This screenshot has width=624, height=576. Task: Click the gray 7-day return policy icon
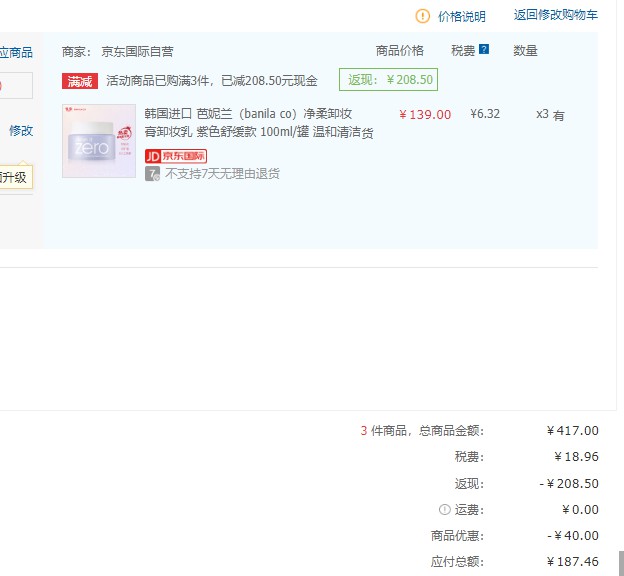(x=152, y=174)
